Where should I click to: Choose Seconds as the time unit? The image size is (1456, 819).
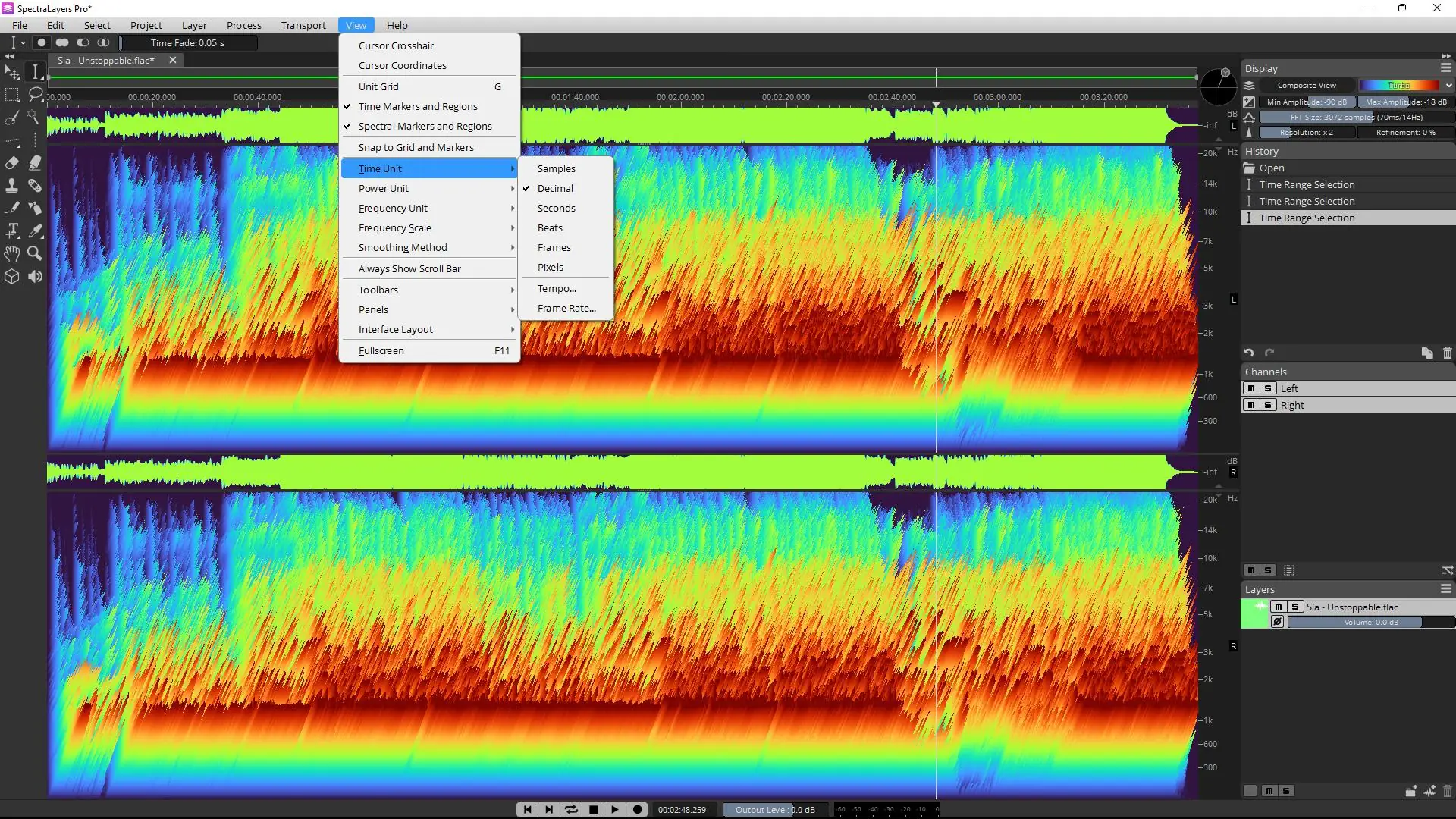[556, 209]
